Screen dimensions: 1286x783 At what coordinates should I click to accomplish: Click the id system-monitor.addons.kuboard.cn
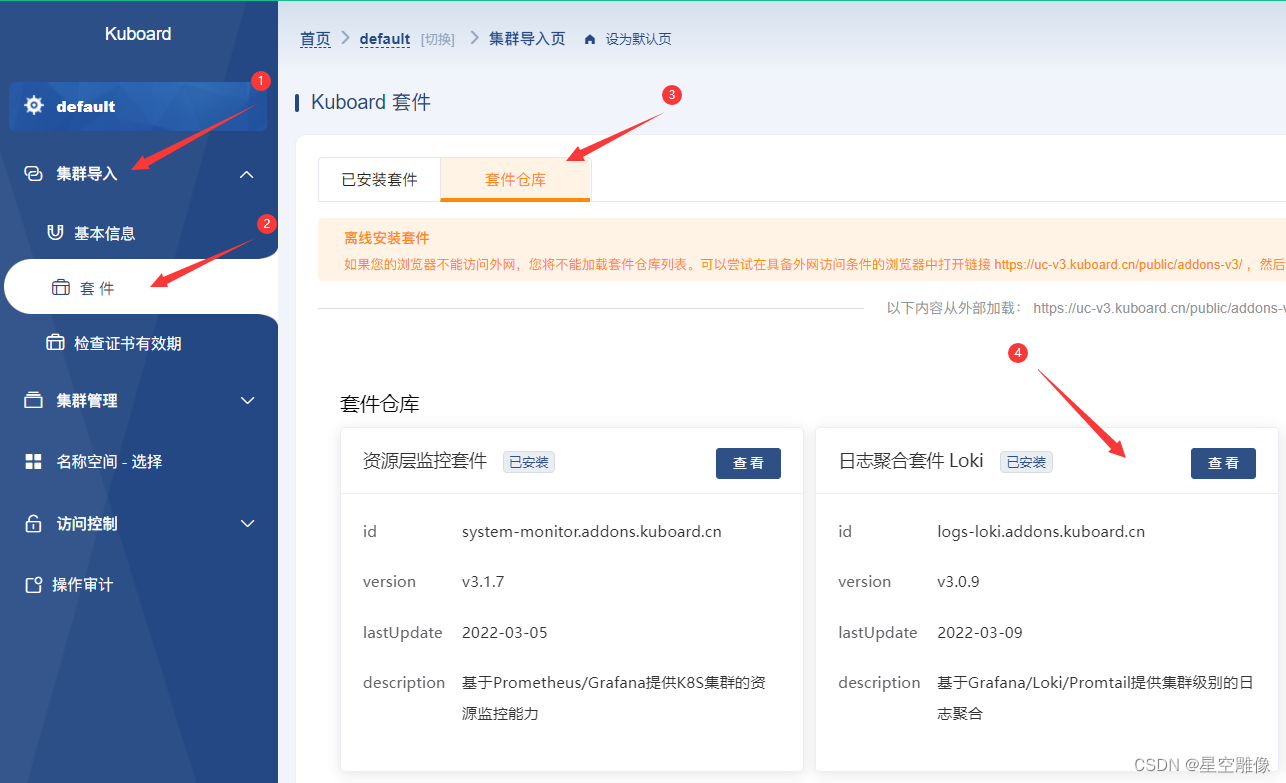(x=591, y=532)
